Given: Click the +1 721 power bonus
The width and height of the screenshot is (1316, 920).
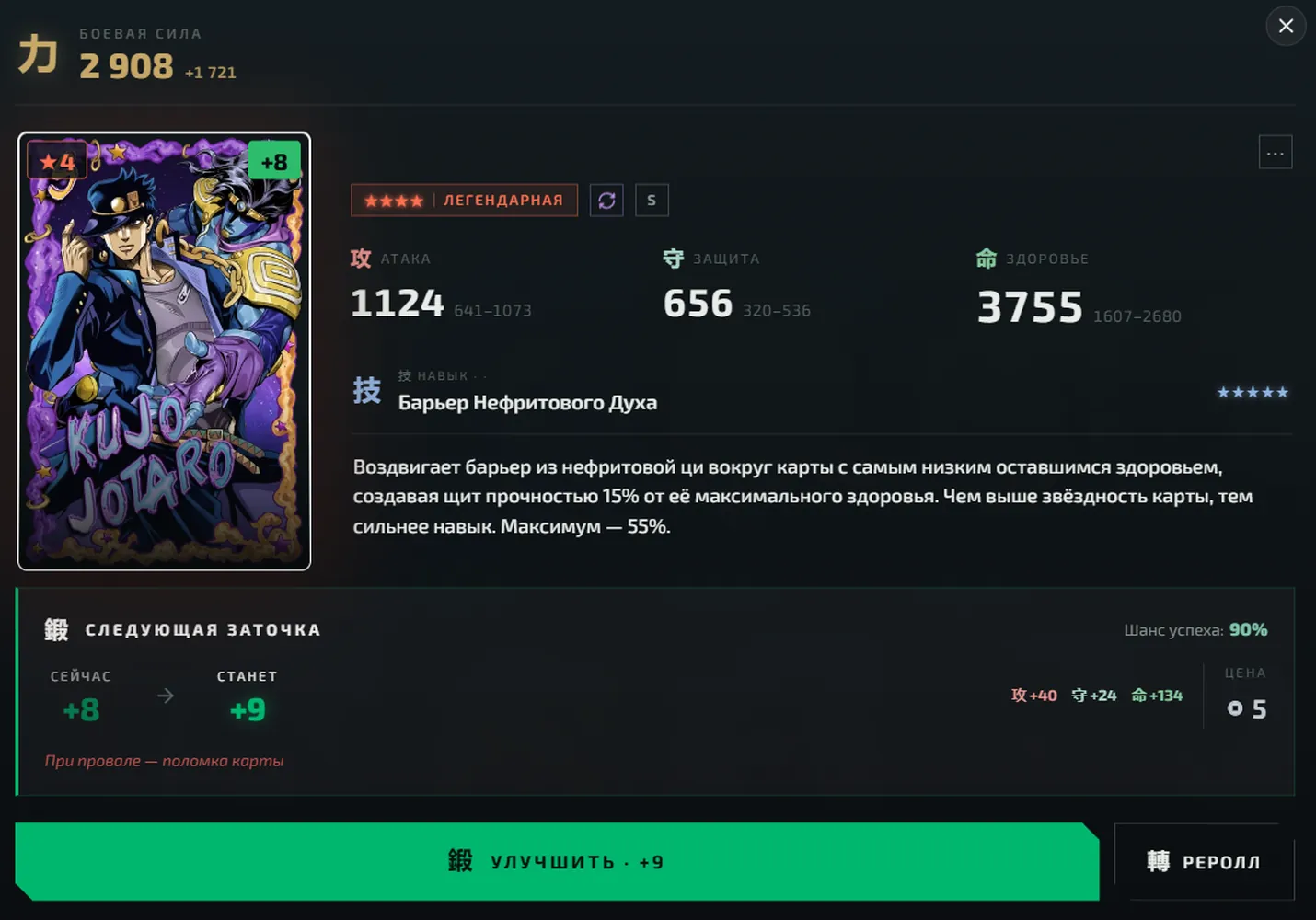Looking at the screenshot, I should click(x=211, y=73).
